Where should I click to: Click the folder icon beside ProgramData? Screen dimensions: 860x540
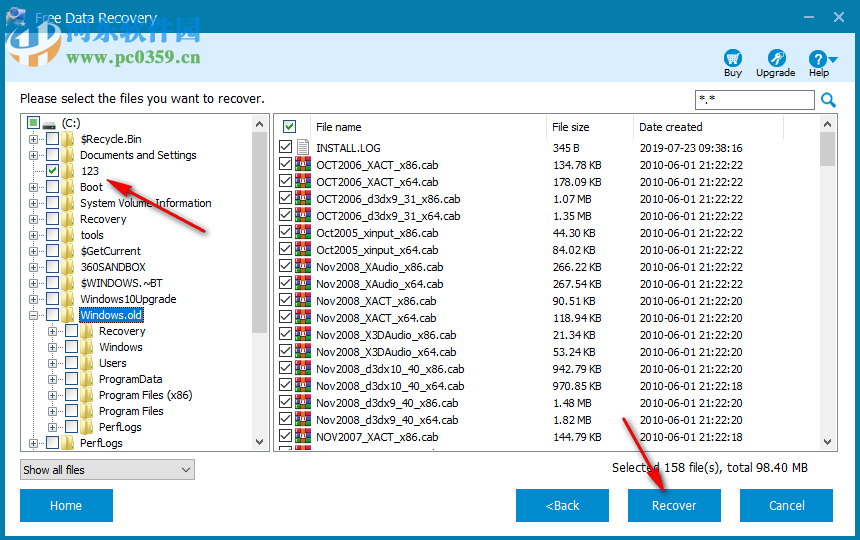pyautogui.click(x=86, y=379)
